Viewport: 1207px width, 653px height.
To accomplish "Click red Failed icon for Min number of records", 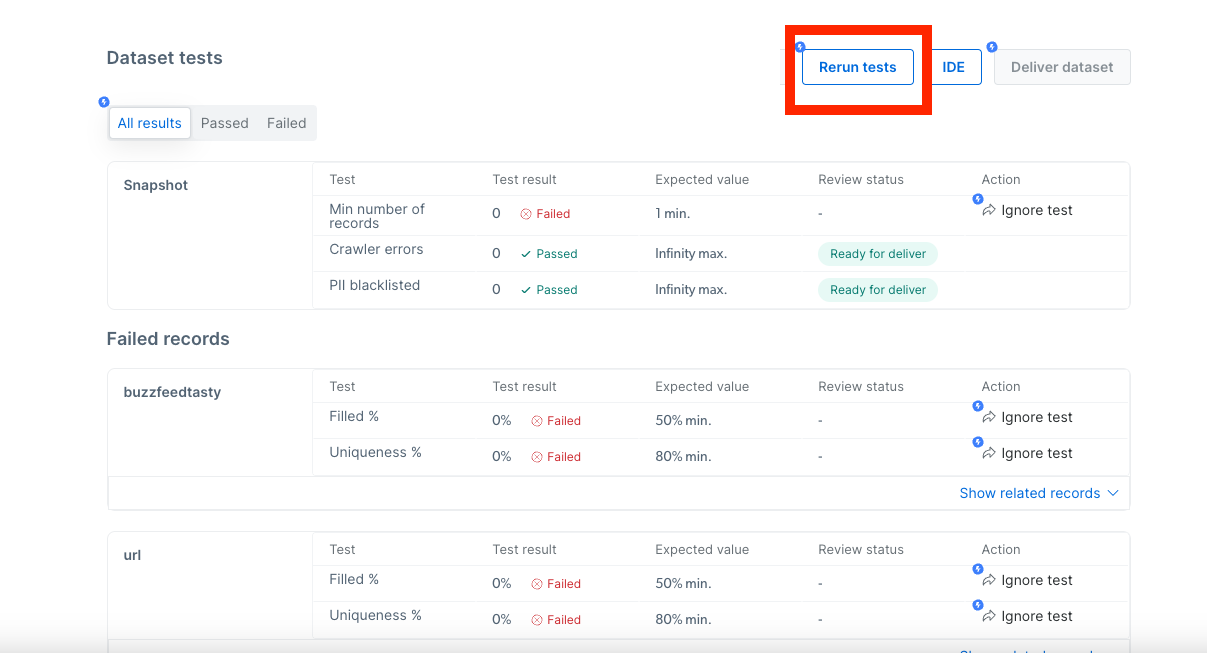I will tap(526, 214).
